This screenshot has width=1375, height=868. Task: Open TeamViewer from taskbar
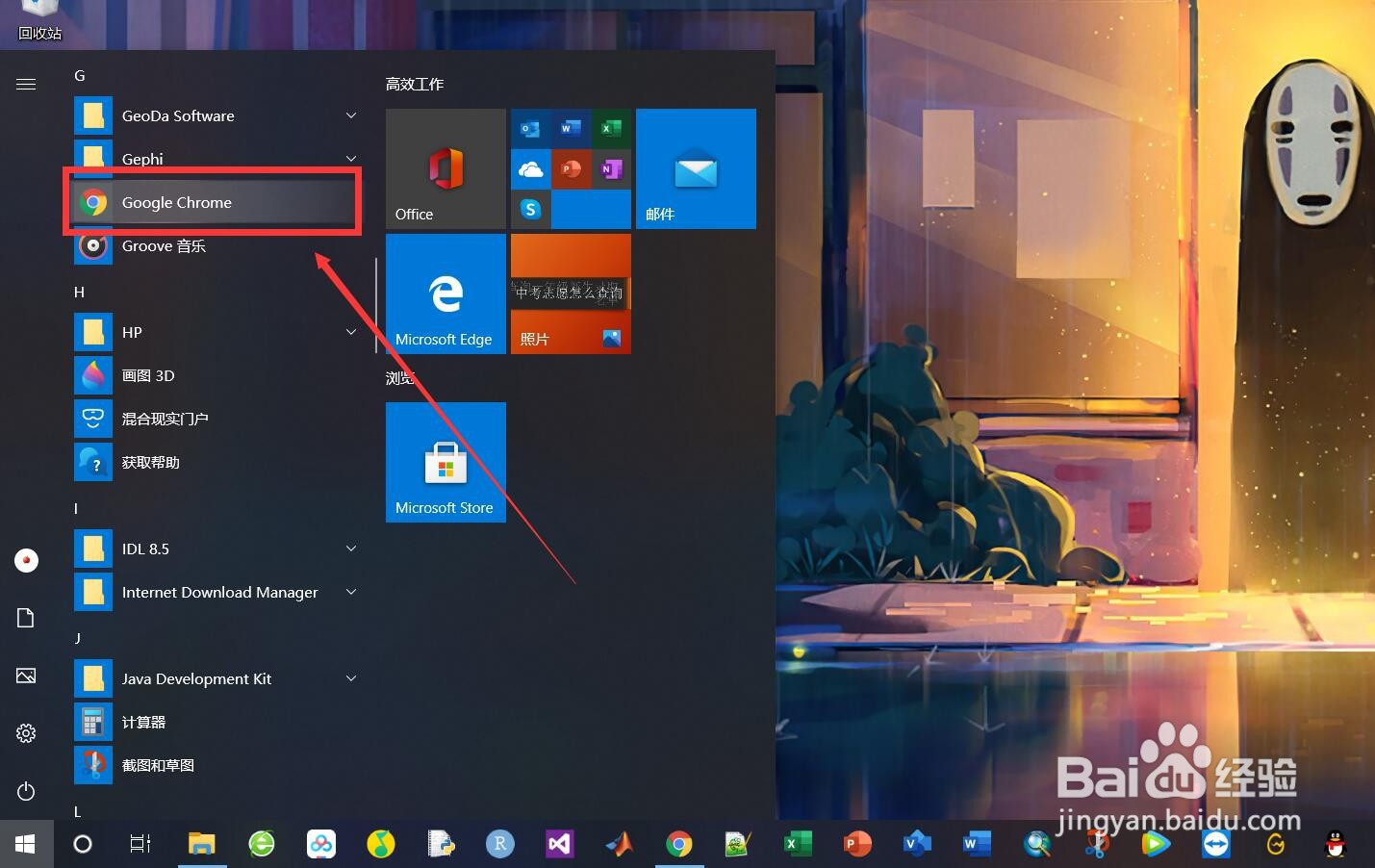pyautogui.click(x=1216, y=844)
